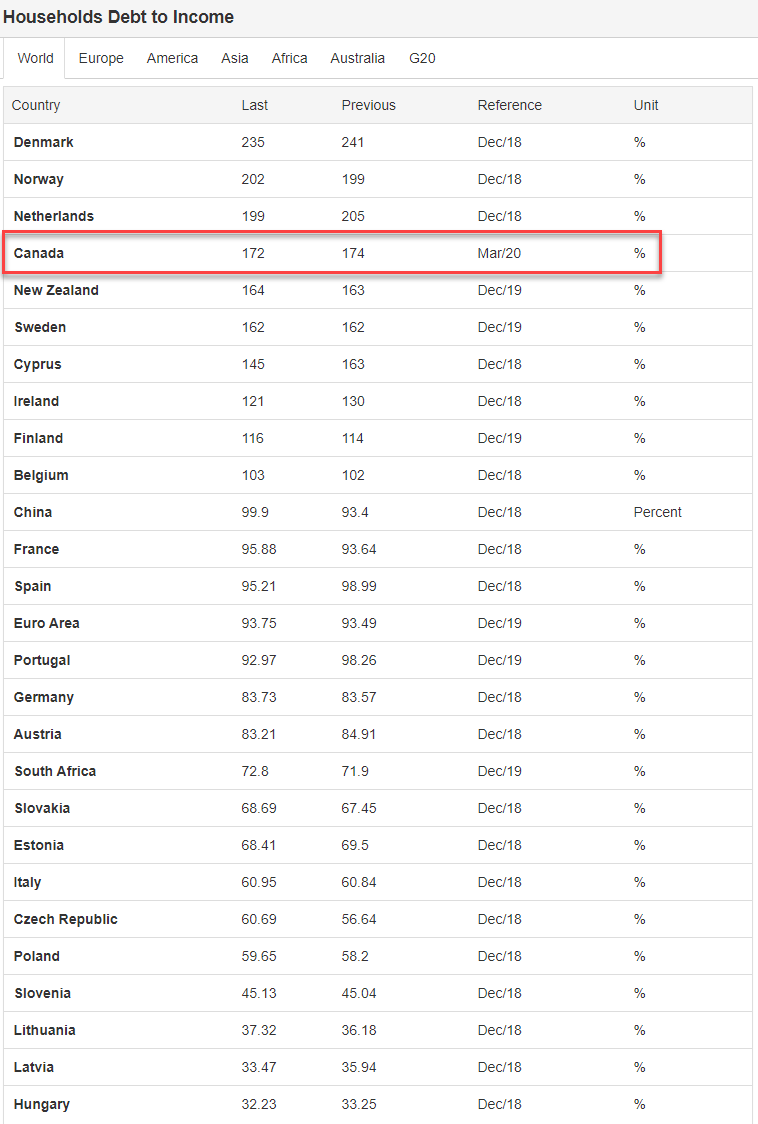The image size is (758, 1124).
Task: Click the Netherlands country link
Action: (53, 216)
